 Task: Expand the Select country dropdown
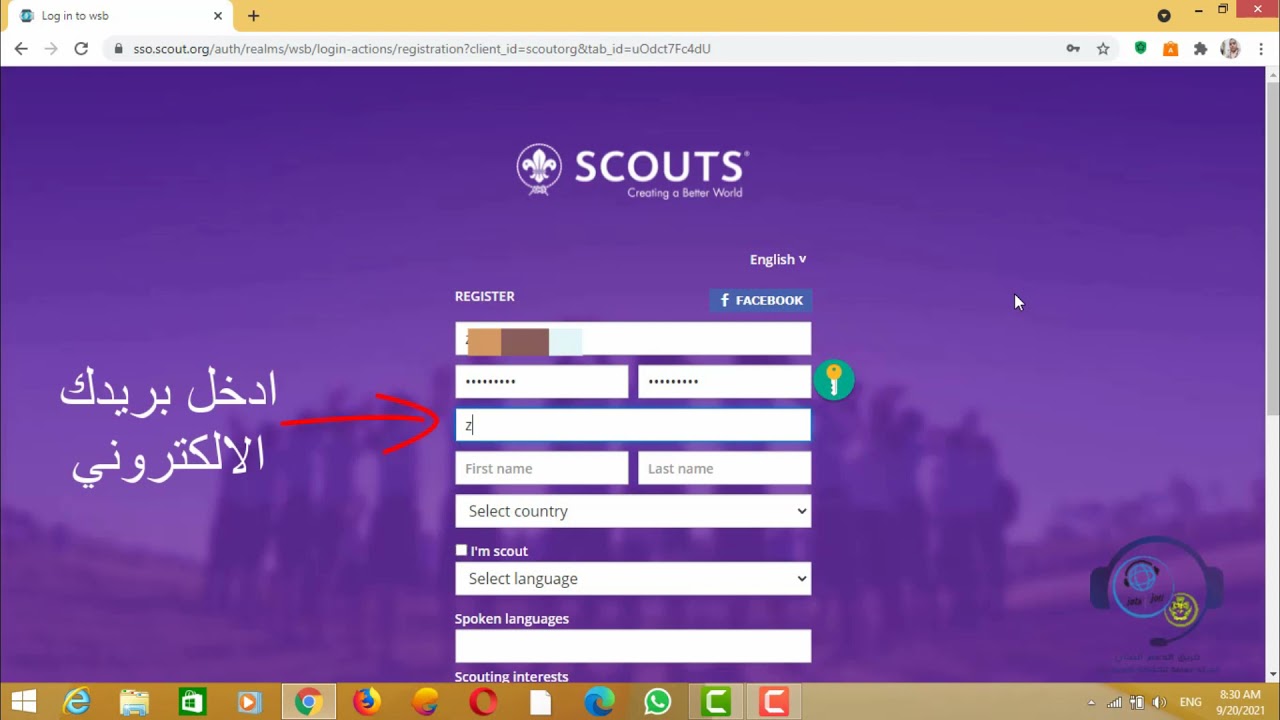(x=633, y=511)
